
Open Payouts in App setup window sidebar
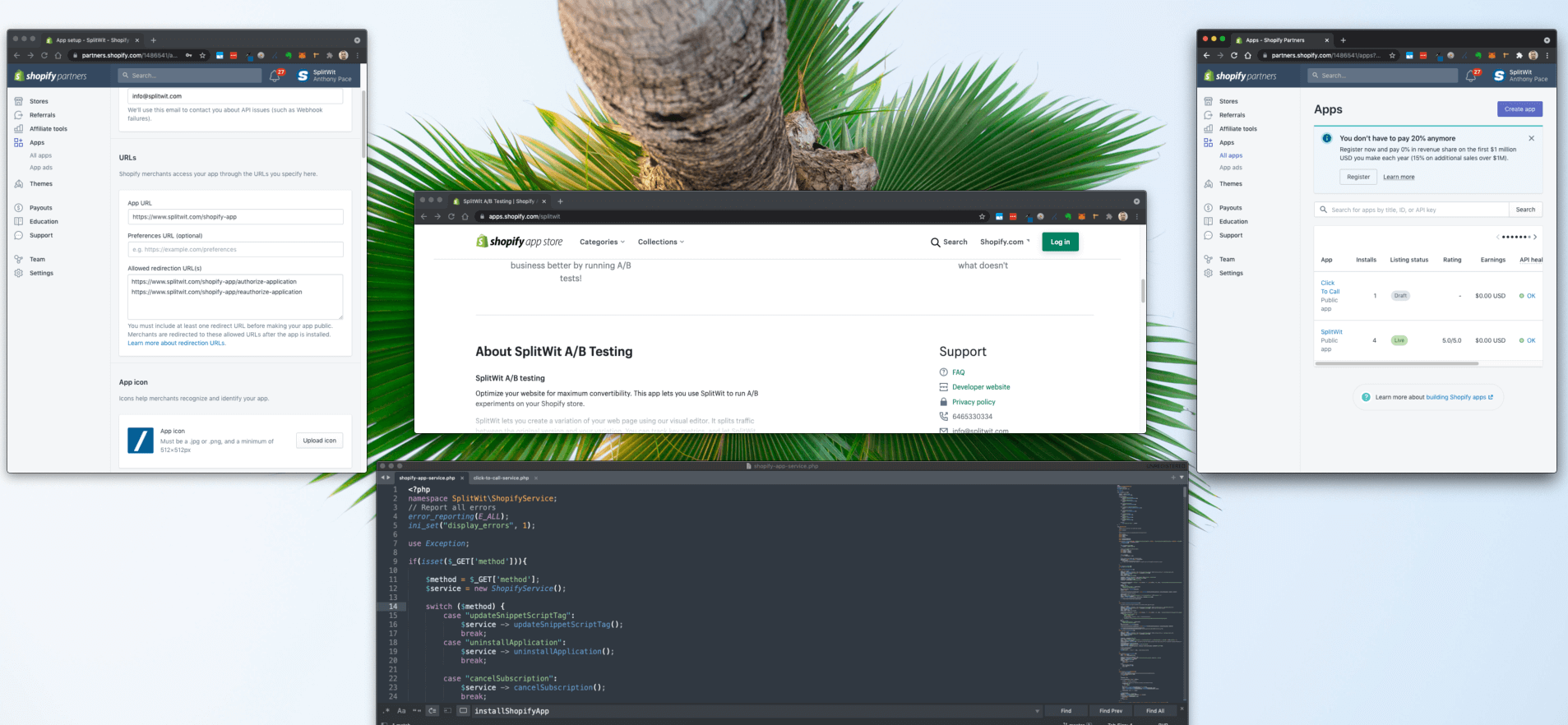tap(41, 208)
